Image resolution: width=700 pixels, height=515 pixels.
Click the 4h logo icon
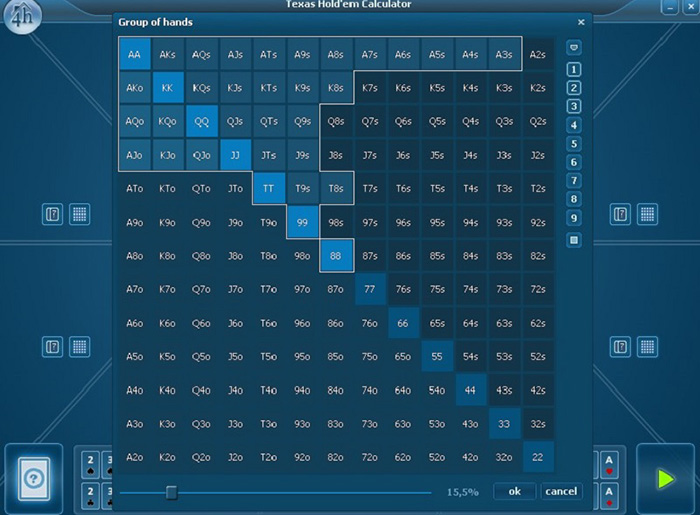tap(22, 16)
